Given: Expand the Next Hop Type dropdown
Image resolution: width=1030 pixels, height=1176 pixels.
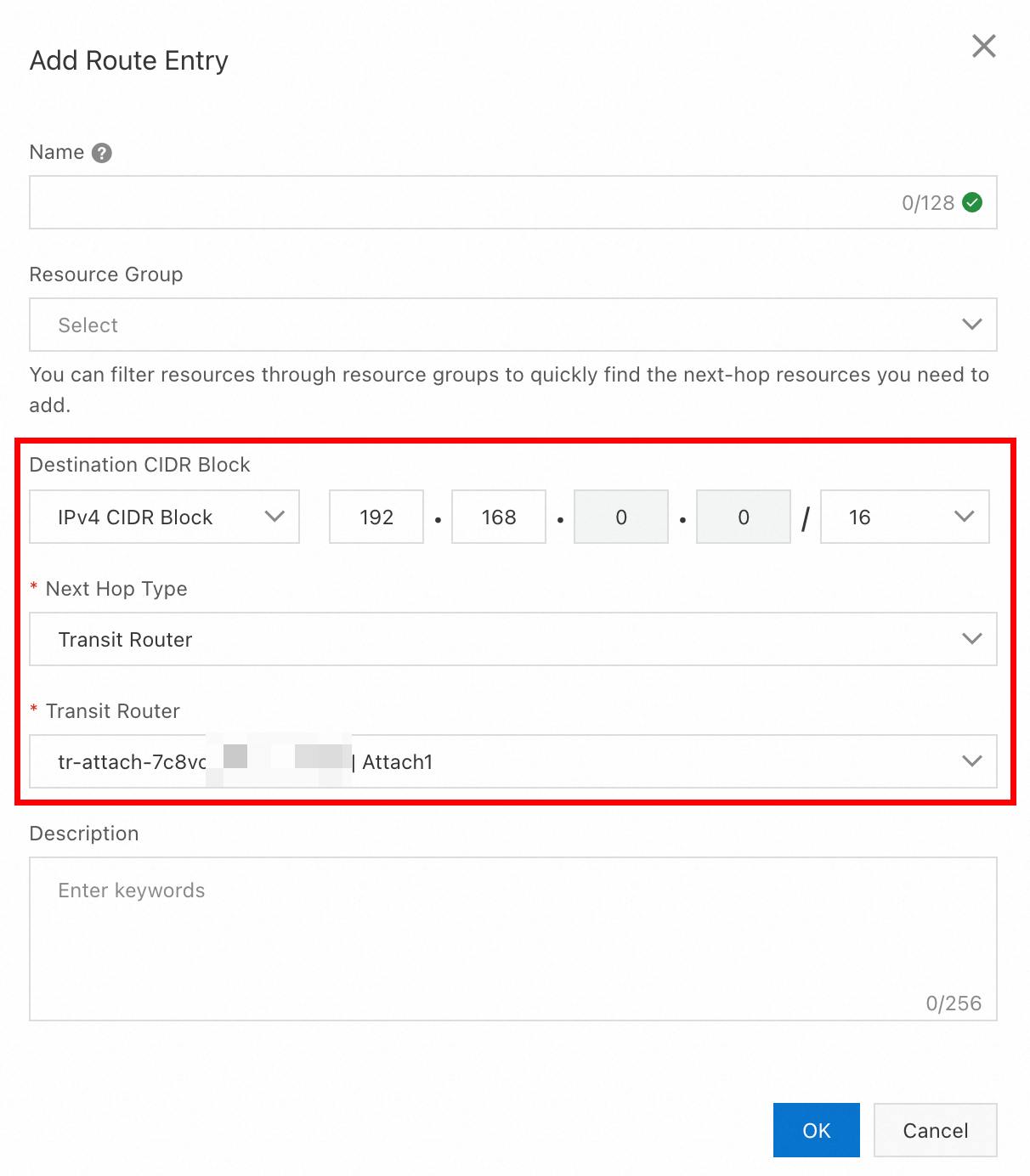Looking at the screenshot, I should tap(493, 639).
